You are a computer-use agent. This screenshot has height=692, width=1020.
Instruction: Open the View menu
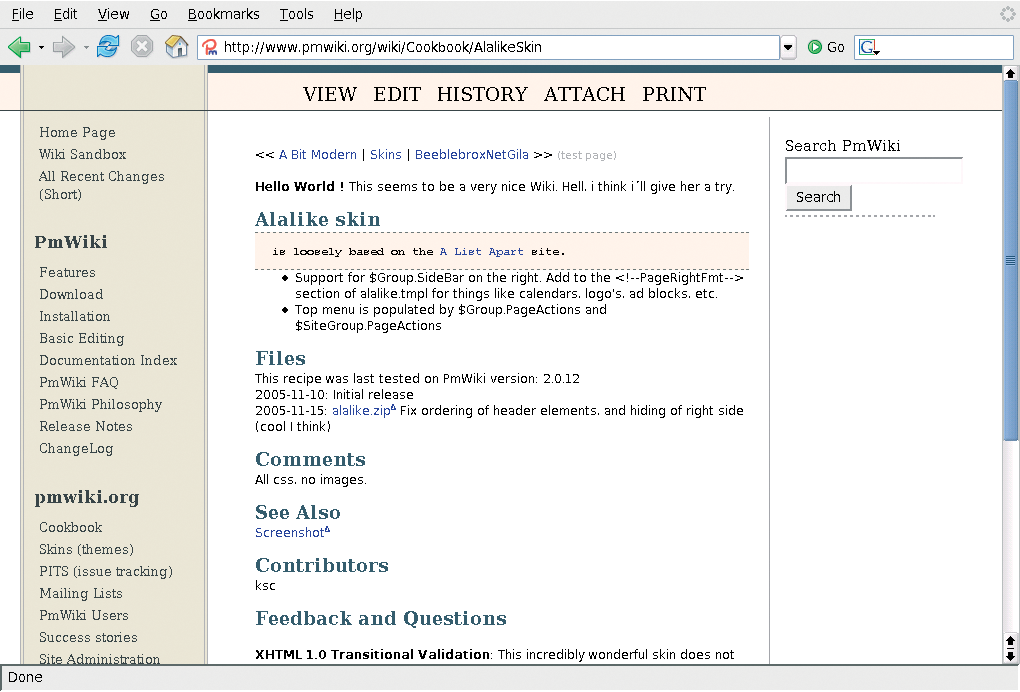113,14
